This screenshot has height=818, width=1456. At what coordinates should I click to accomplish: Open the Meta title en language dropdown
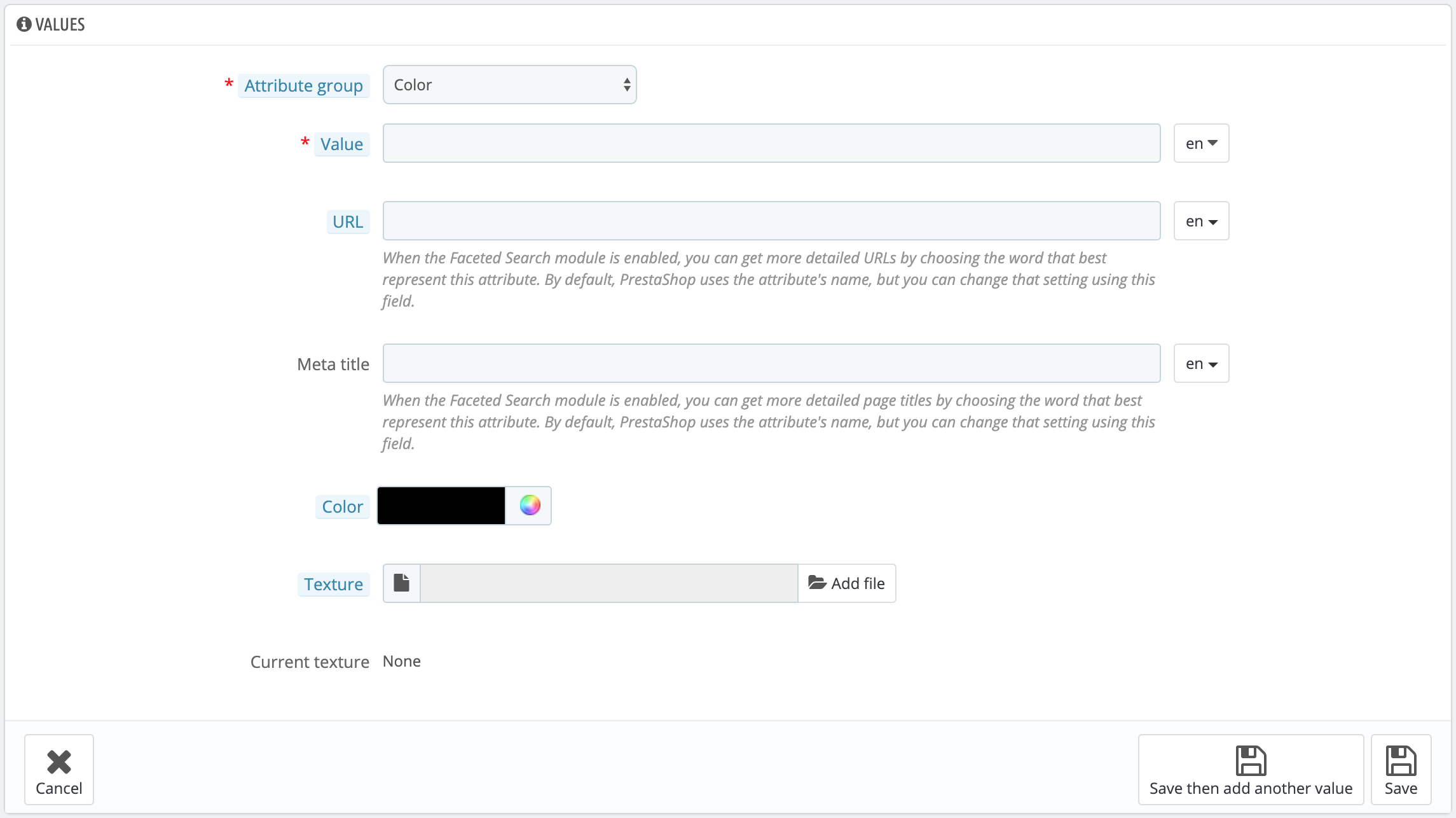[x=1201, y=363]
